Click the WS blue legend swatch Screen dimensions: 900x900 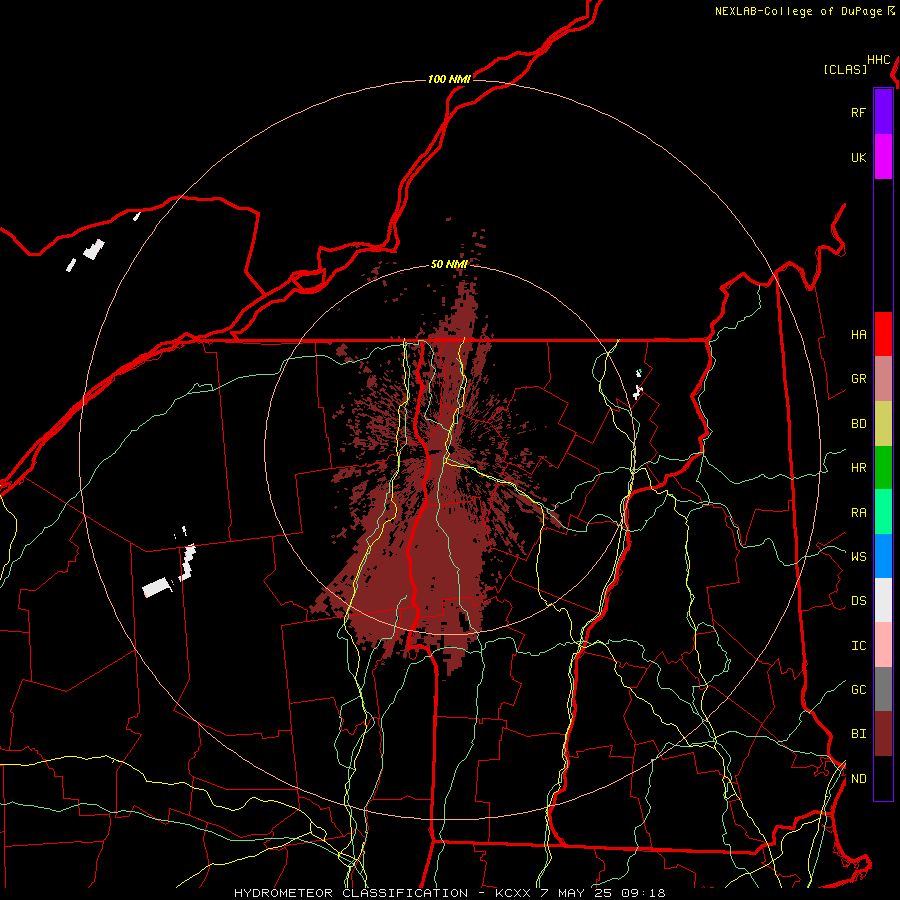883,556
